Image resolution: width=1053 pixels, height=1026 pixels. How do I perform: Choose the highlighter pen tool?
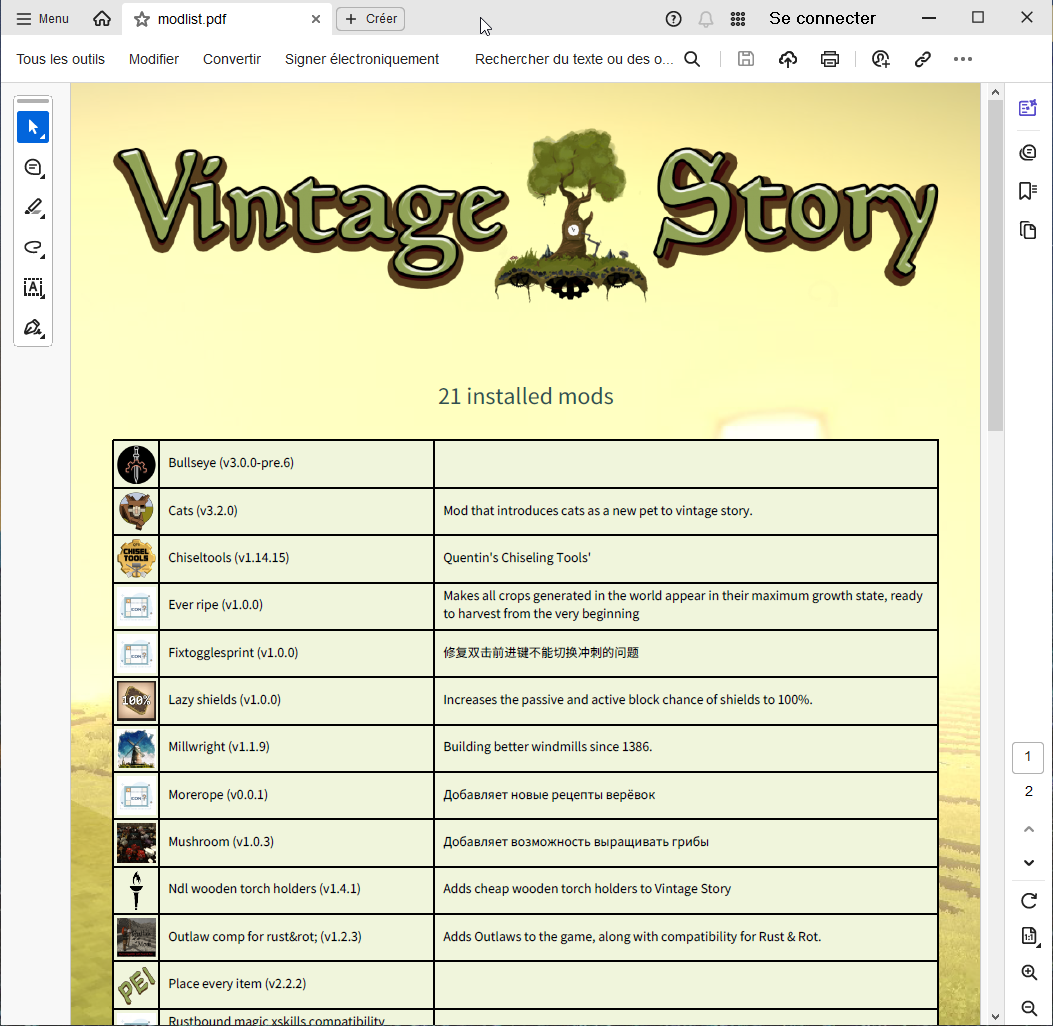tap(33, 207)
